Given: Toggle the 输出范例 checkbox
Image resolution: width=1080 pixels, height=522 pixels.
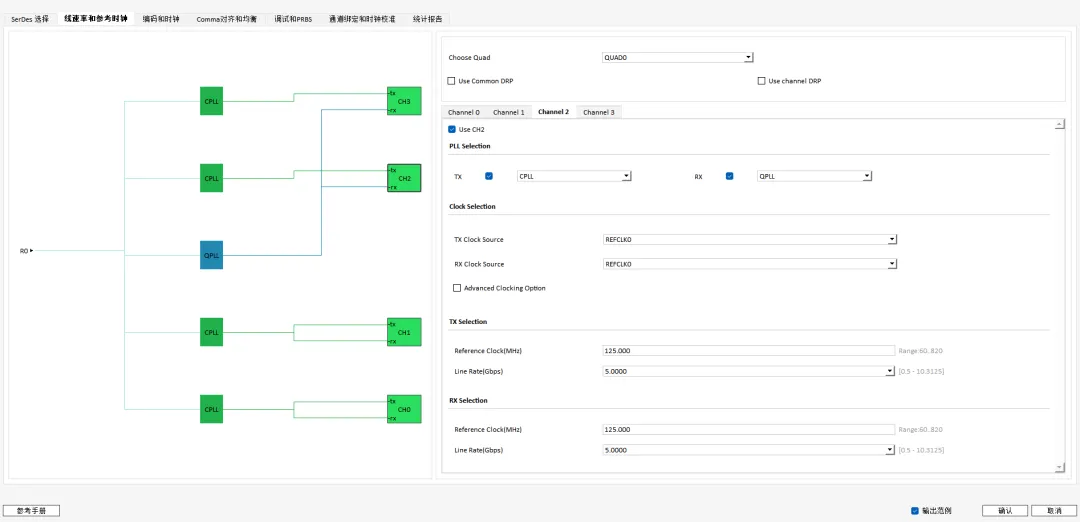Looking at the screenshot, I should pos(915,510).
